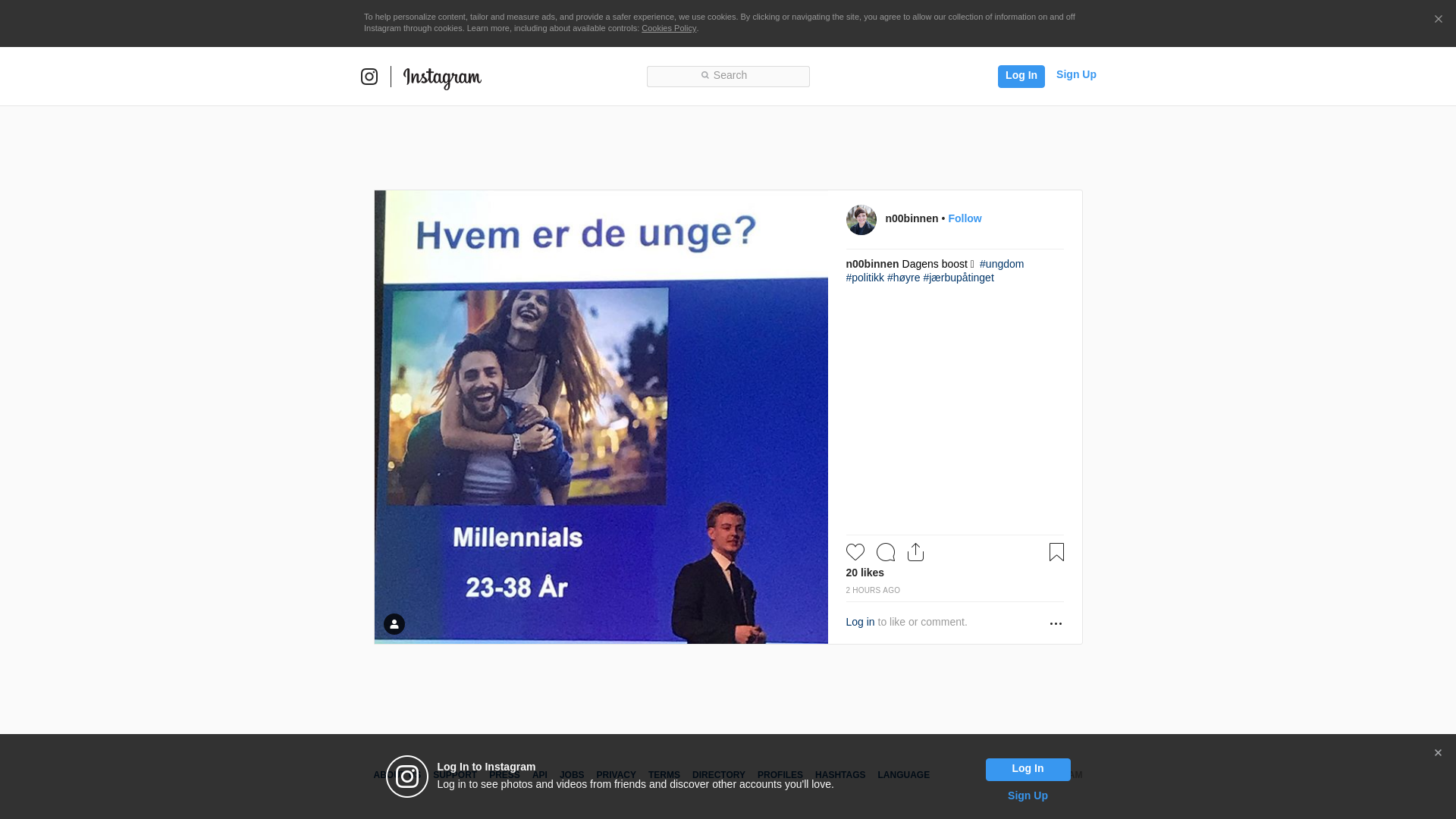Dismiss the cookie notice with the X
The height and width of the screenshot is (819, 1456).
[x=1438, y=19]
